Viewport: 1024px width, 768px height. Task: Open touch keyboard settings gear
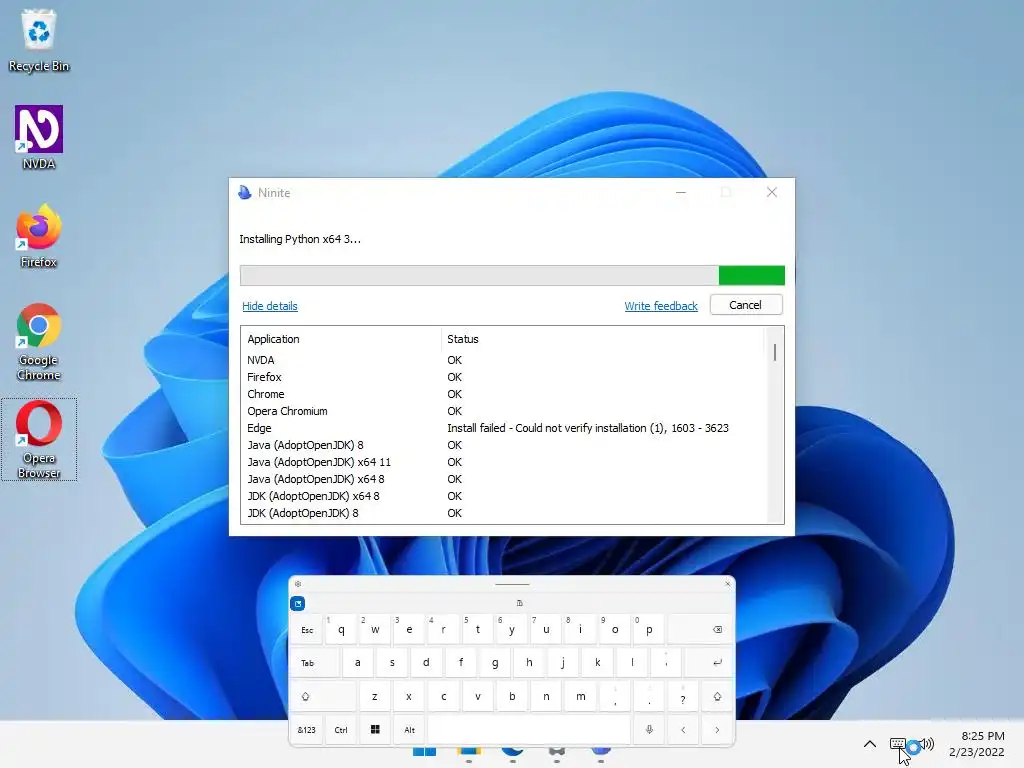click(298, 584)
